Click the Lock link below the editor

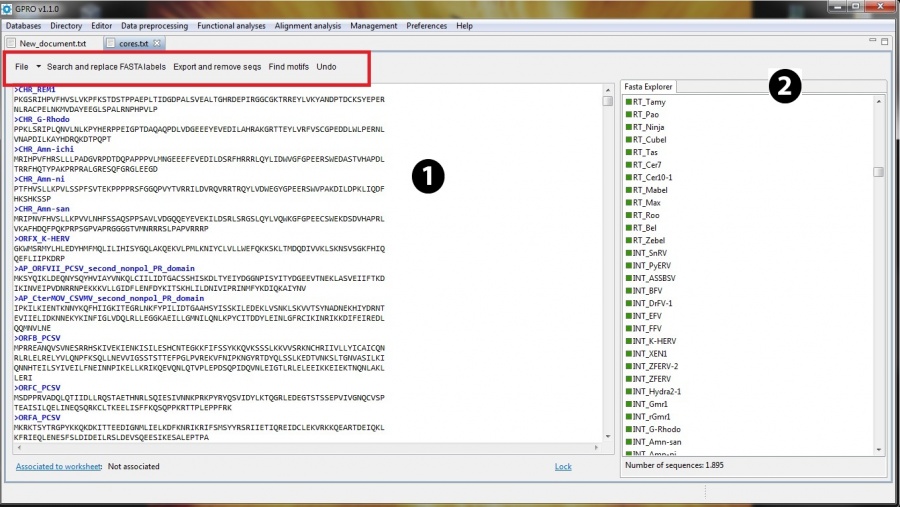click(x=563, y=466)
